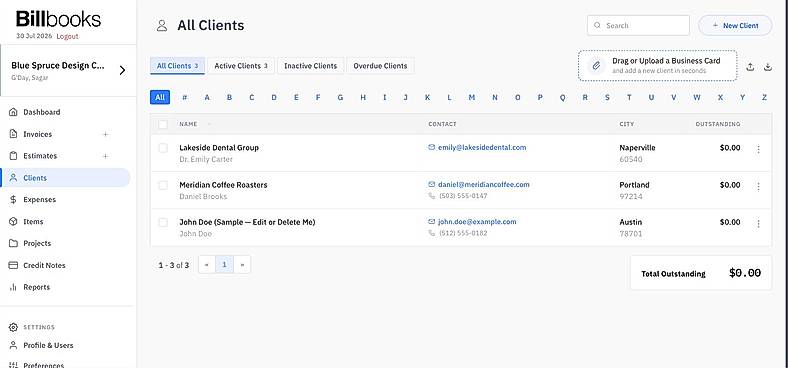Open Profile & Users settings
The width and height of the screenshot is (788, 368).
[x=48, y=345]
